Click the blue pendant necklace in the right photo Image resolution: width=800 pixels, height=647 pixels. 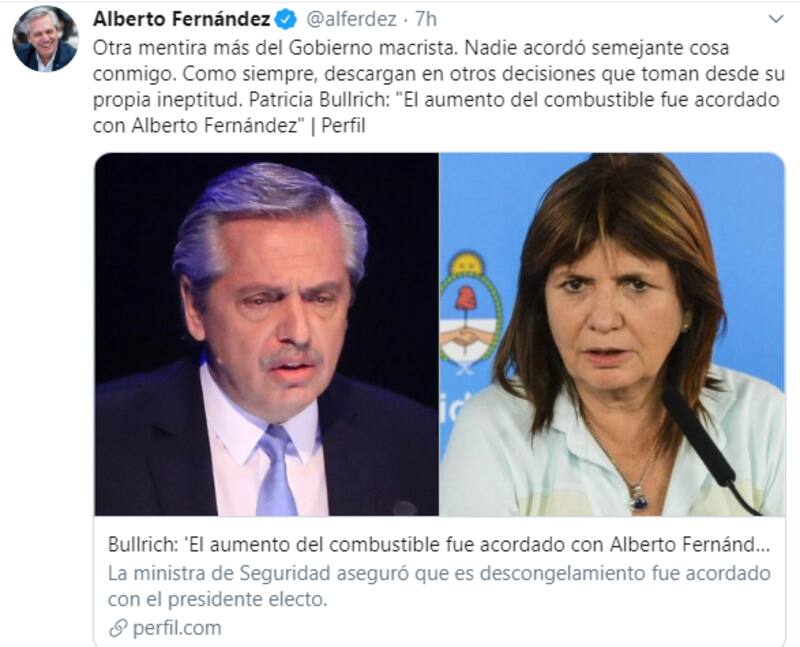coord(637,498)
